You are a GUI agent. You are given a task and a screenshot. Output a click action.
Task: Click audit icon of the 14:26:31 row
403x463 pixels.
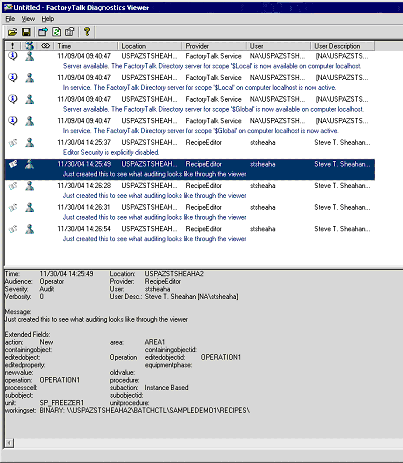click(x=13, y=208)
